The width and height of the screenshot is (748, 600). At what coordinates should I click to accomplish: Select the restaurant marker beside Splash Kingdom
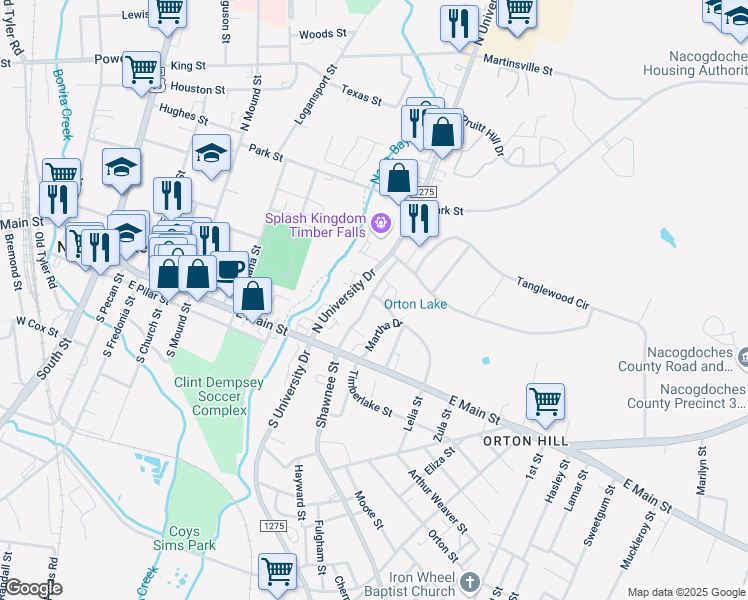coord(419,221)
